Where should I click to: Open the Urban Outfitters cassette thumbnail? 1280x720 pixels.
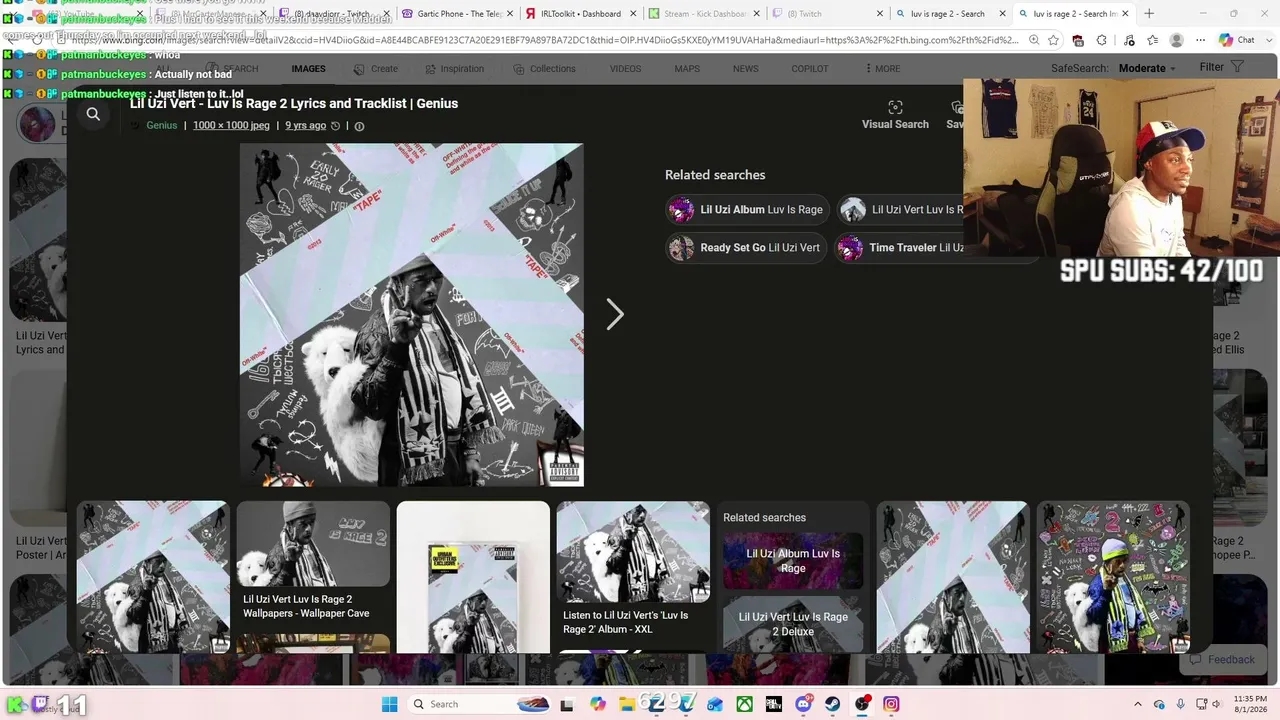(x=473, y=577)
